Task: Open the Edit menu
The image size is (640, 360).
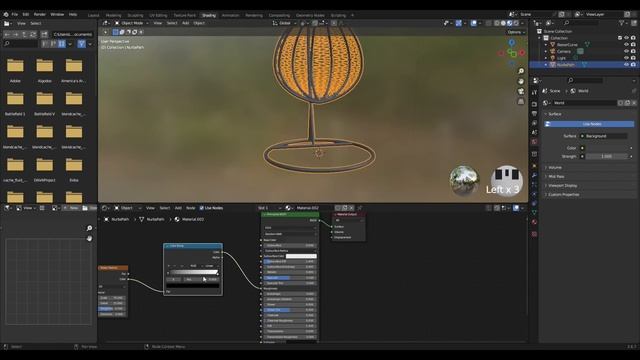Action: point(26,14)
